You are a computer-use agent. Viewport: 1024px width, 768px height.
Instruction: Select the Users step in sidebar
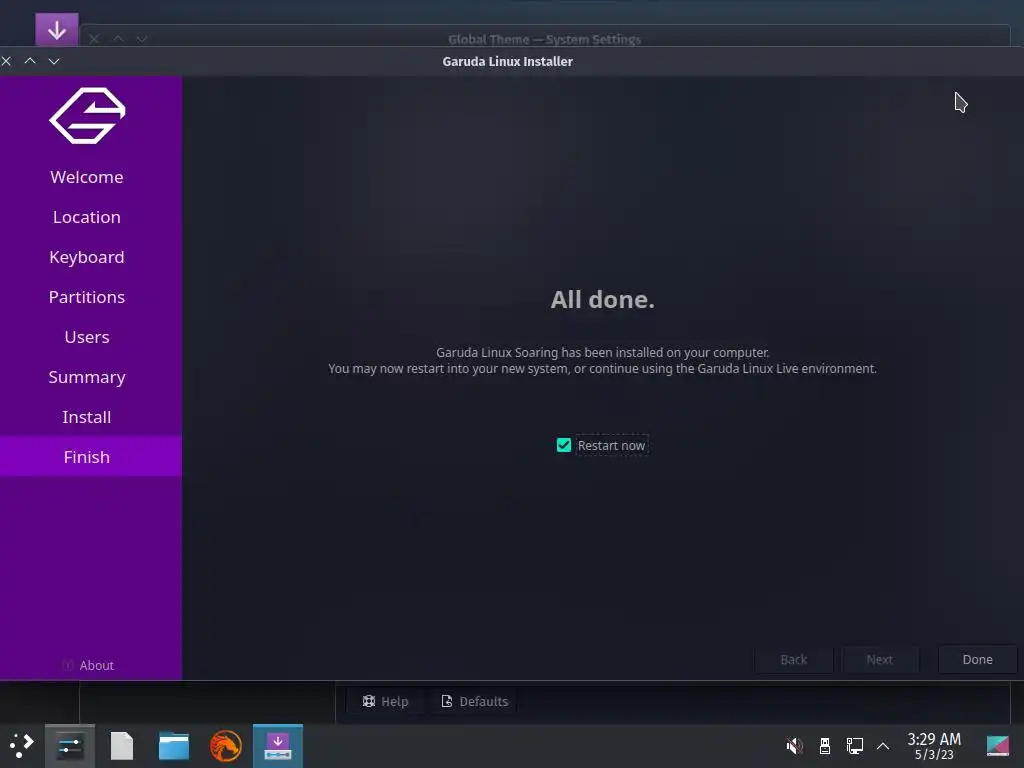(87, 337)
